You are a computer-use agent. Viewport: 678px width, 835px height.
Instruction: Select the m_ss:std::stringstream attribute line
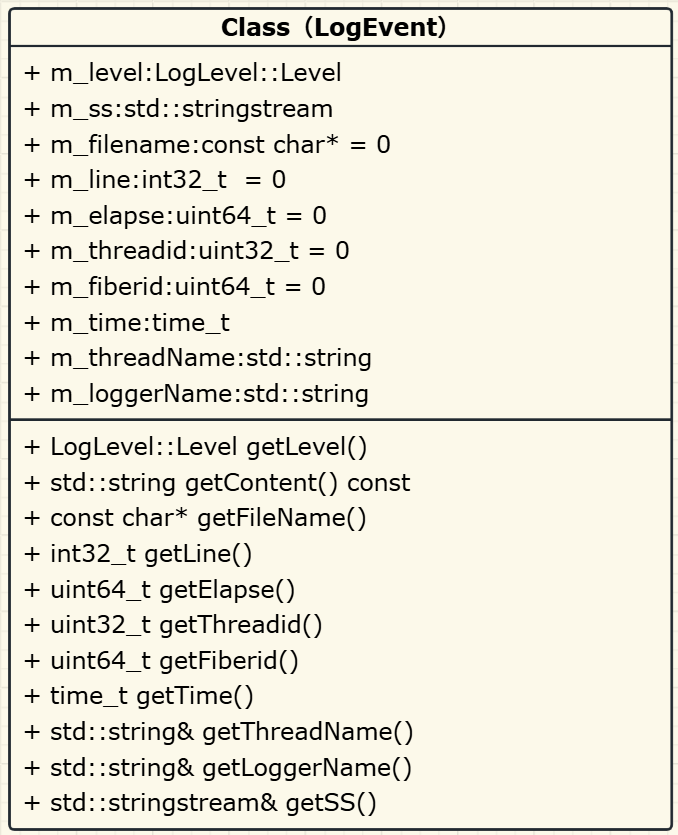(178, 109)
